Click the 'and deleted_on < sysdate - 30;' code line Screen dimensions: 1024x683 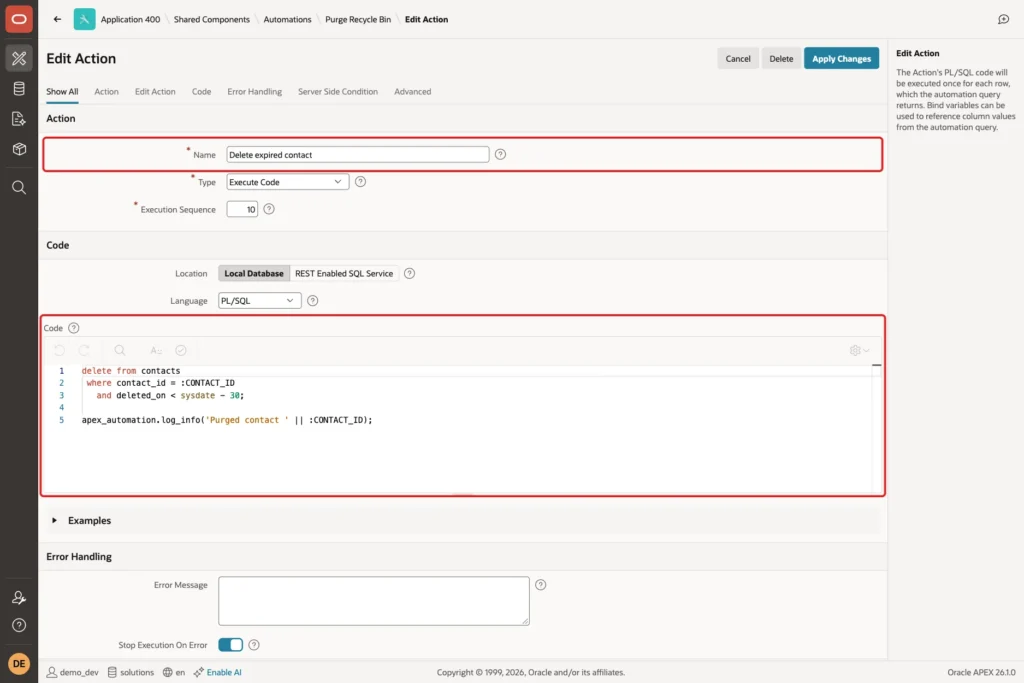[x=170, y=395]
